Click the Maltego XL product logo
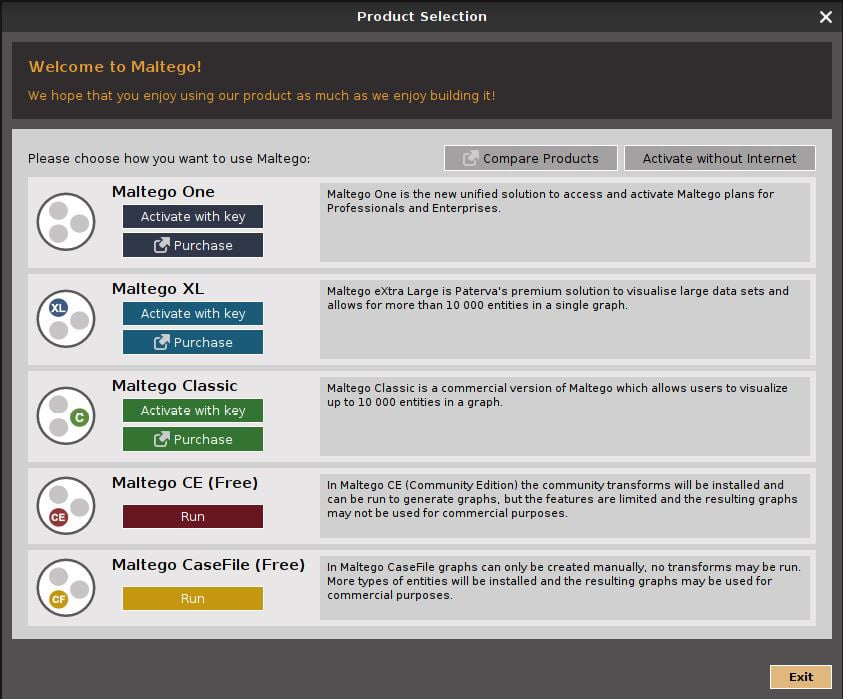The image size is (843, 699). (66, 319)
